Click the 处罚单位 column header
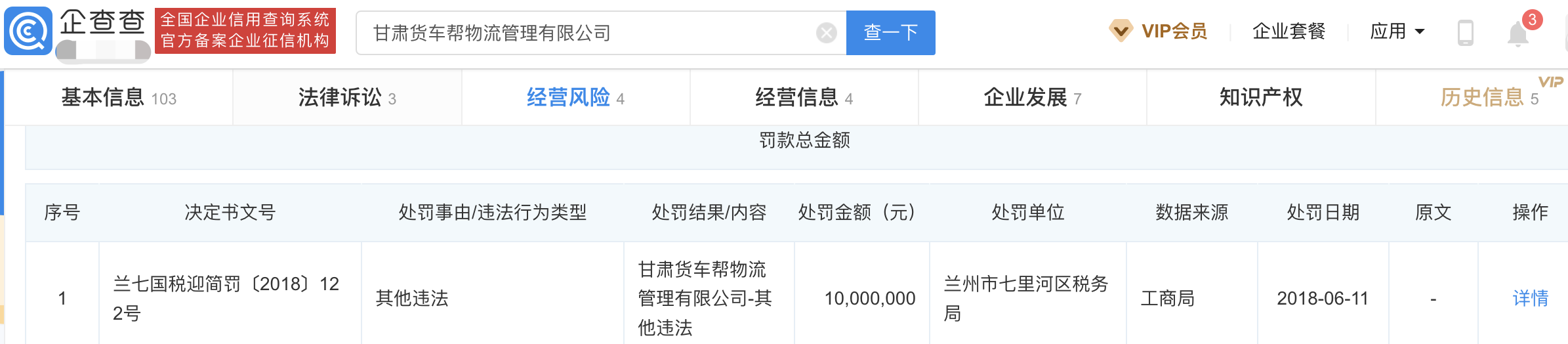The height and width of the screenshot is (344, 1568). click(x=1027, y=212)
